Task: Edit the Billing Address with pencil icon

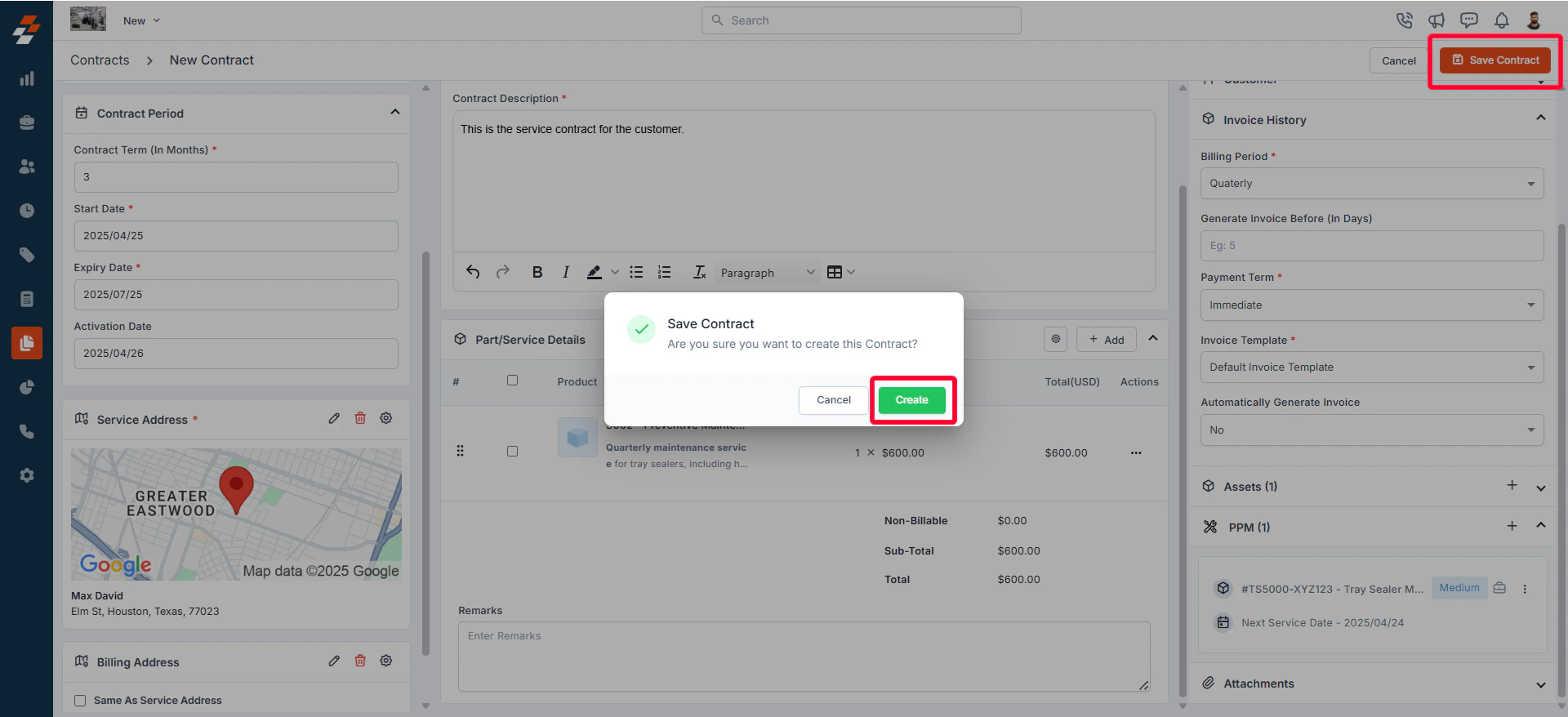Action: (x=334, y=661)
